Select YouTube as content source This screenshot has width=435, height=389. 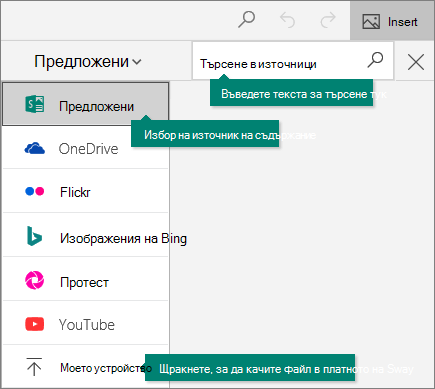86,324
